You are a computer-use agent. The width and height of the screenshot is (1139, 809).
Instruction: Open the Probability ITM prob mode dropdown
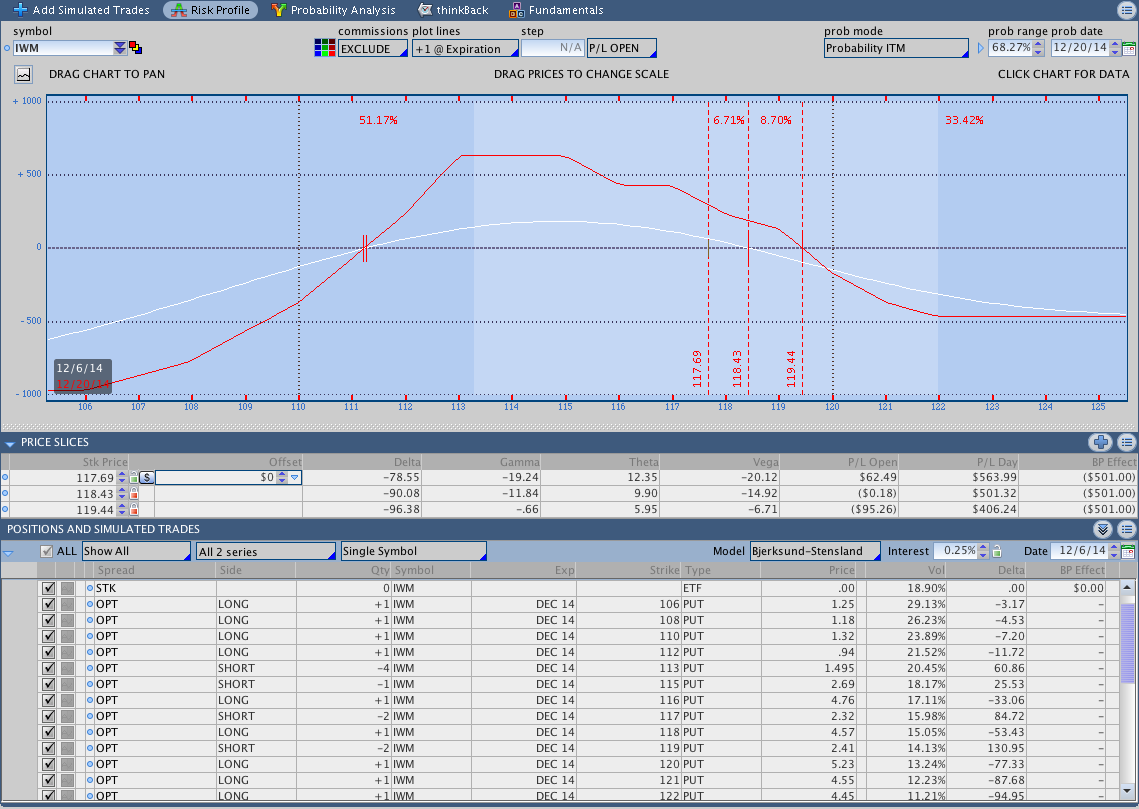896,48
